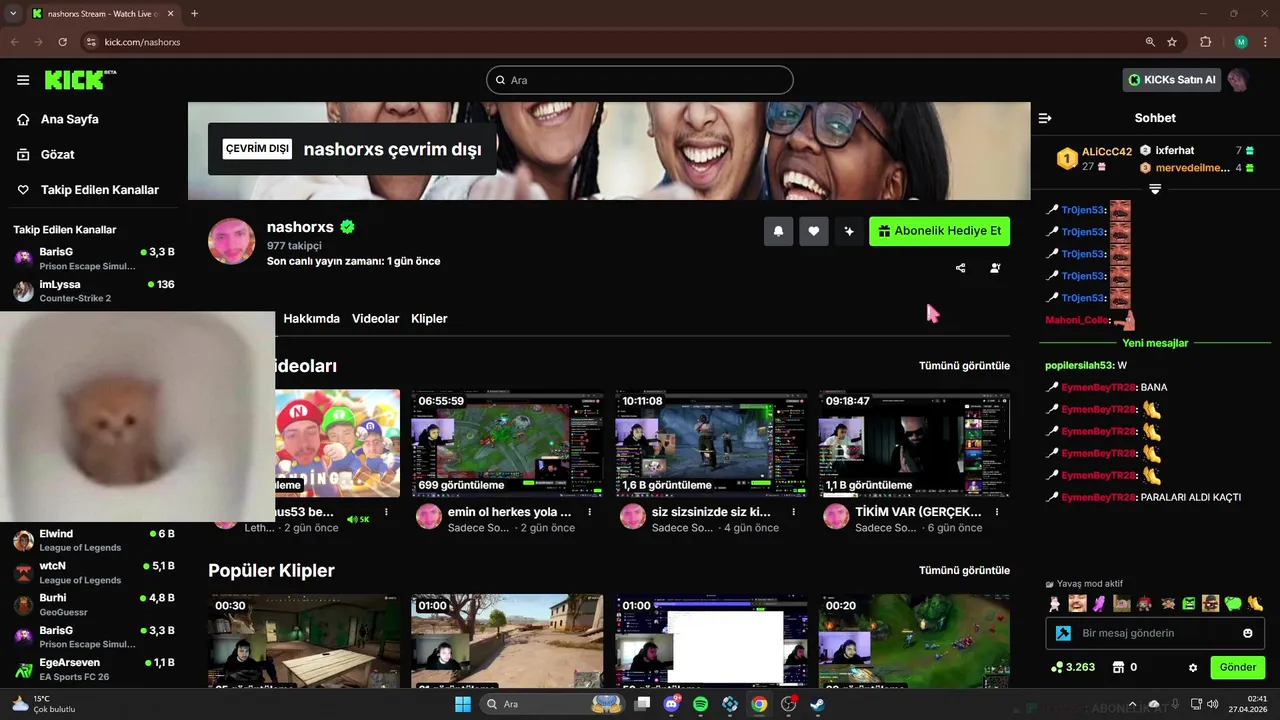View all videos via first Tümünü görüntüle
1280x720 pixels.
click(964, 366)
